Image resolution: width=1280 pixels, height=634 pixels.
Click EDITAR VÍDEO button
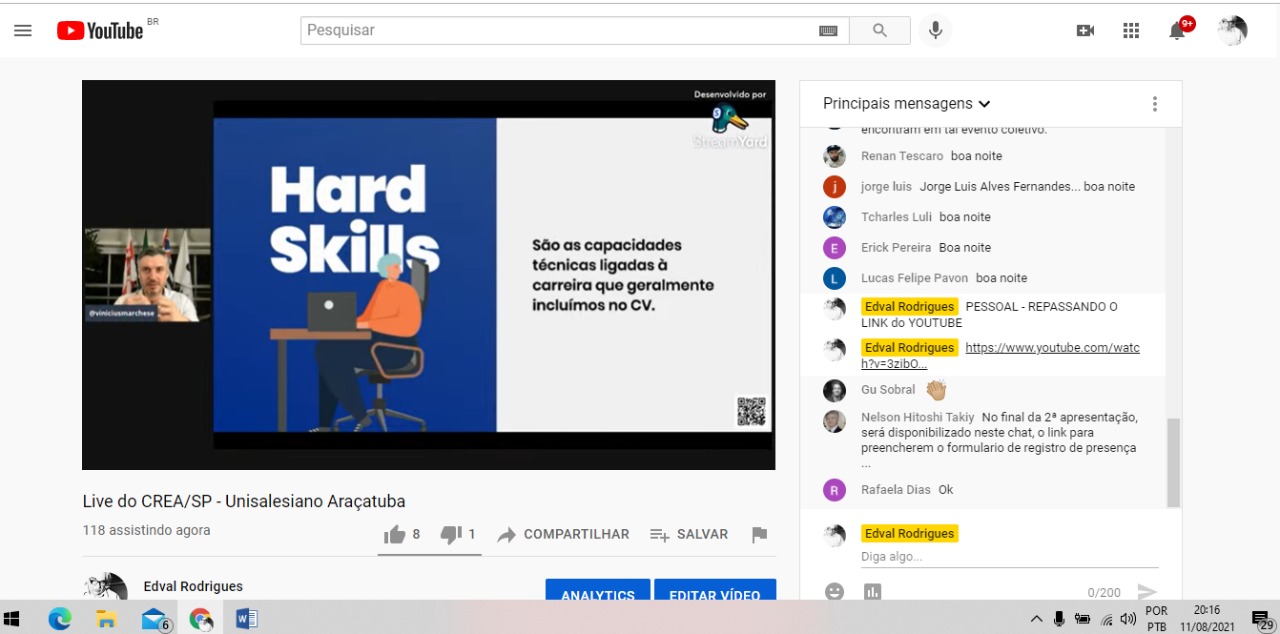(715, 590)
